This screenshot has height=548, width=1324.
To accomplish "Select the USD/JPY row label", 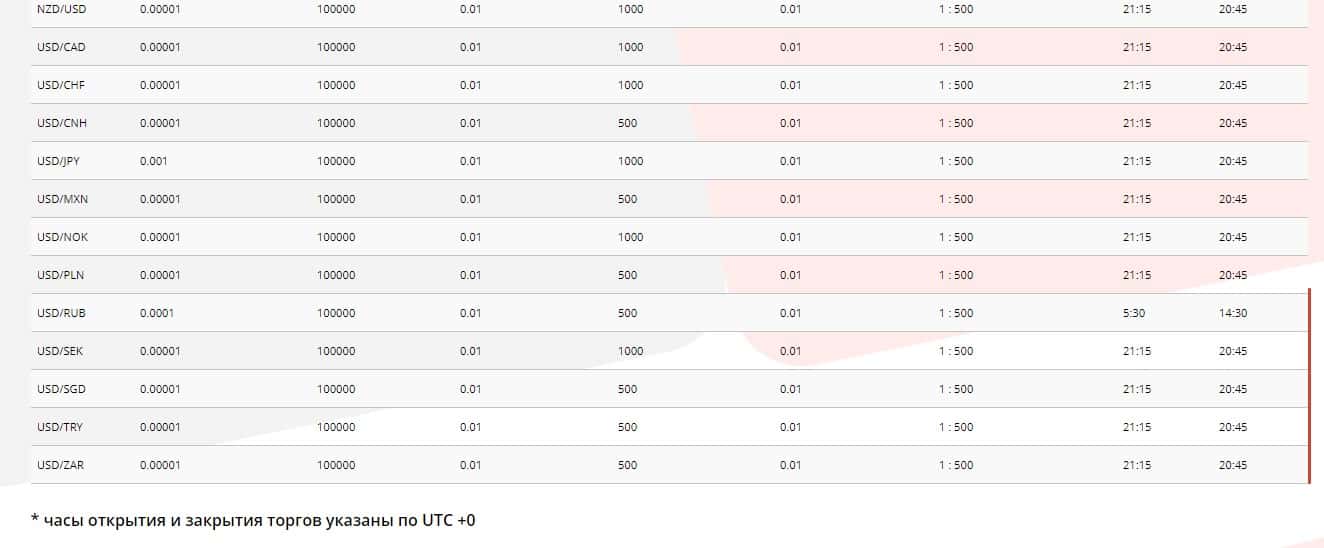I will pyautogui.click(x=58, y=161).
